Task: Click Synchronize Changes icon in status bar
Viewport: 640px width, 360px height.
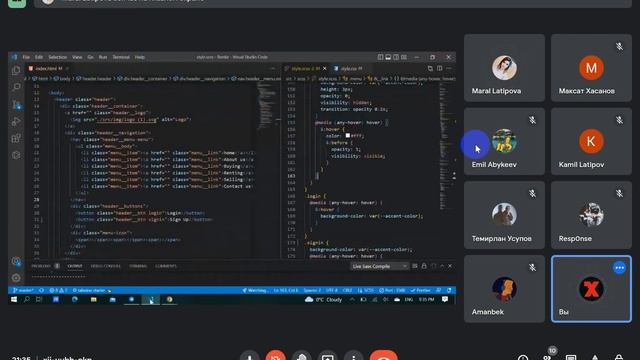Action: 41,290
